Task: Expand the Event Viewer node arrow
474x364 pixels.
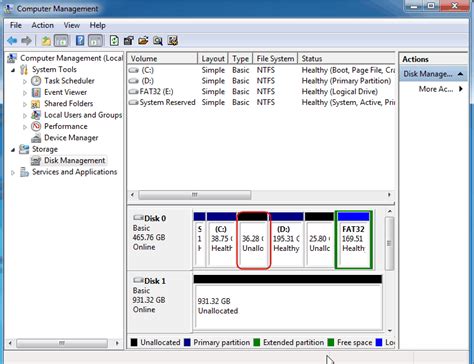Action: 25,93
